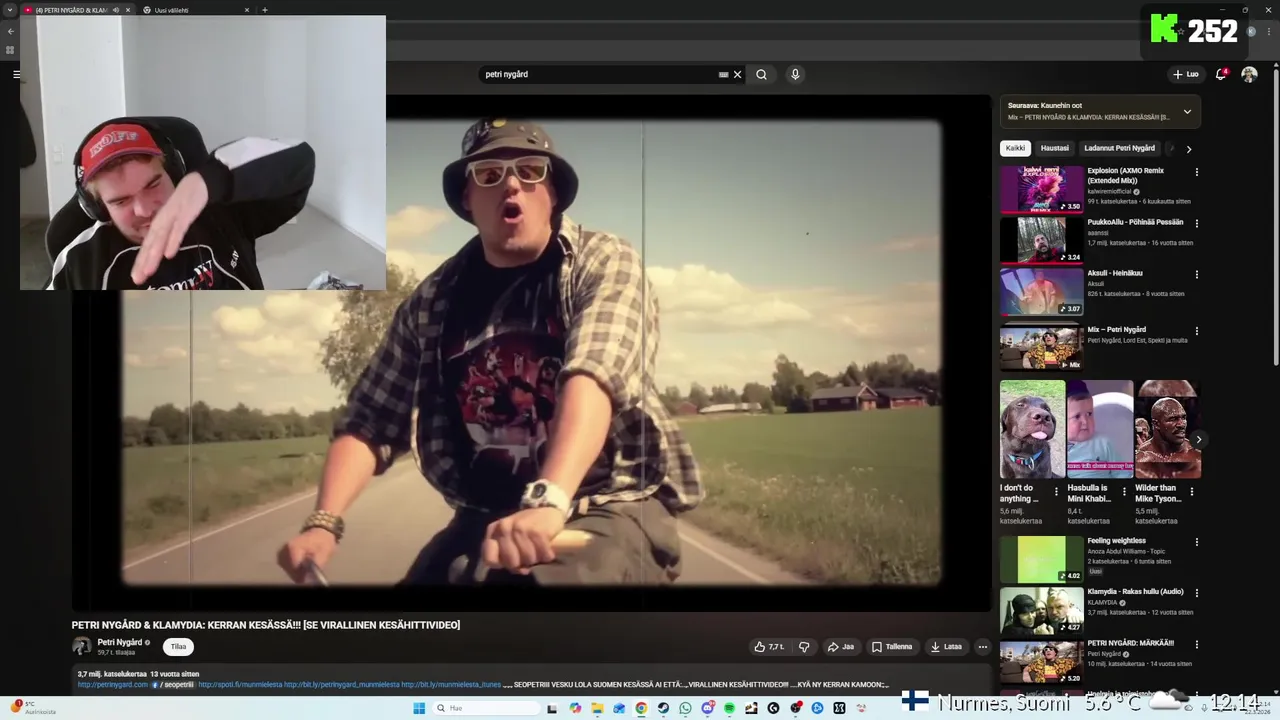Clear the 'petri nygård' search text
Image resolution: width=1280 pixels, height=720 pixels.
(x=738, y=74)
